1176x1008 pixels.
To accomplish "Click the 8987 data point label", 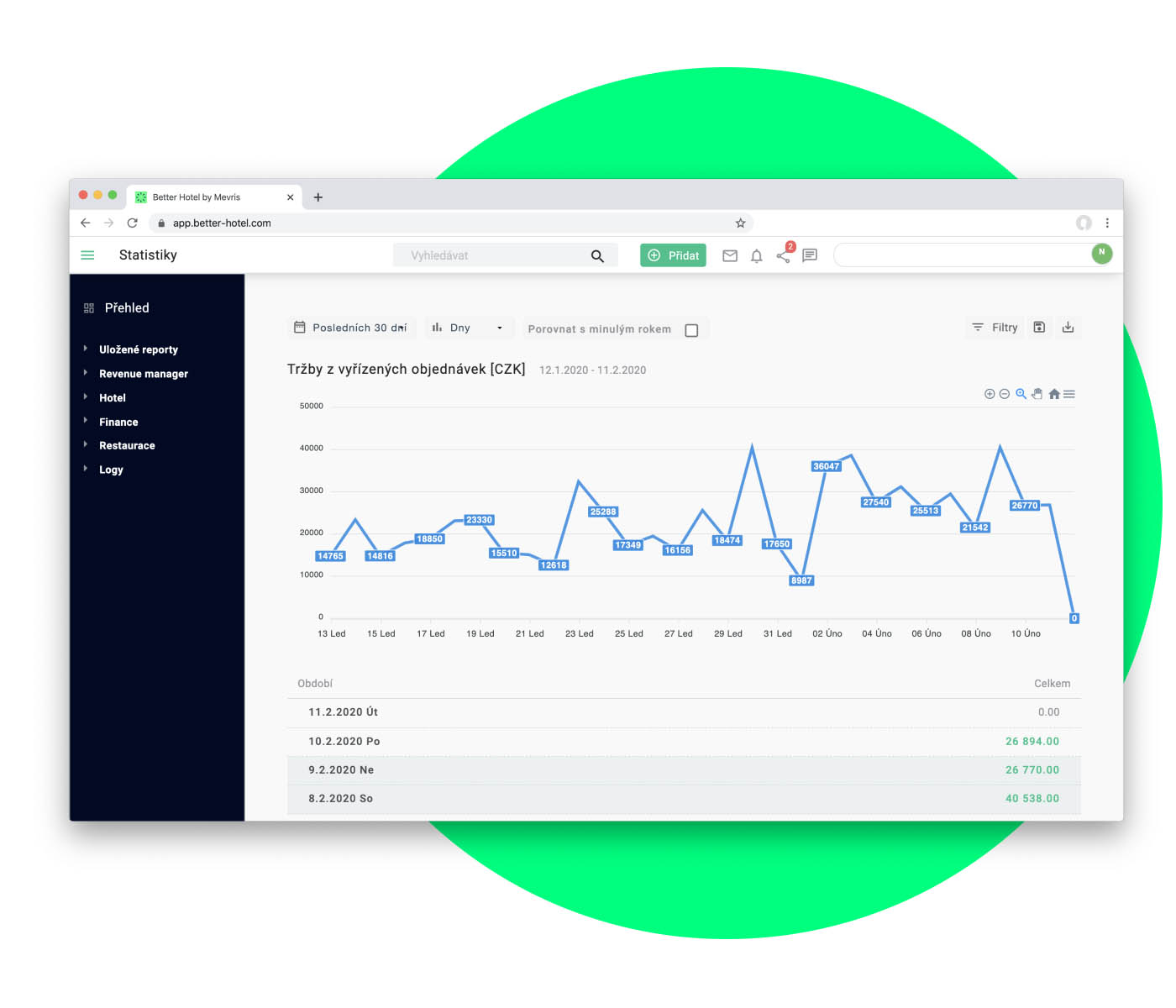I will pyautogui.click(x=801, y=580).
